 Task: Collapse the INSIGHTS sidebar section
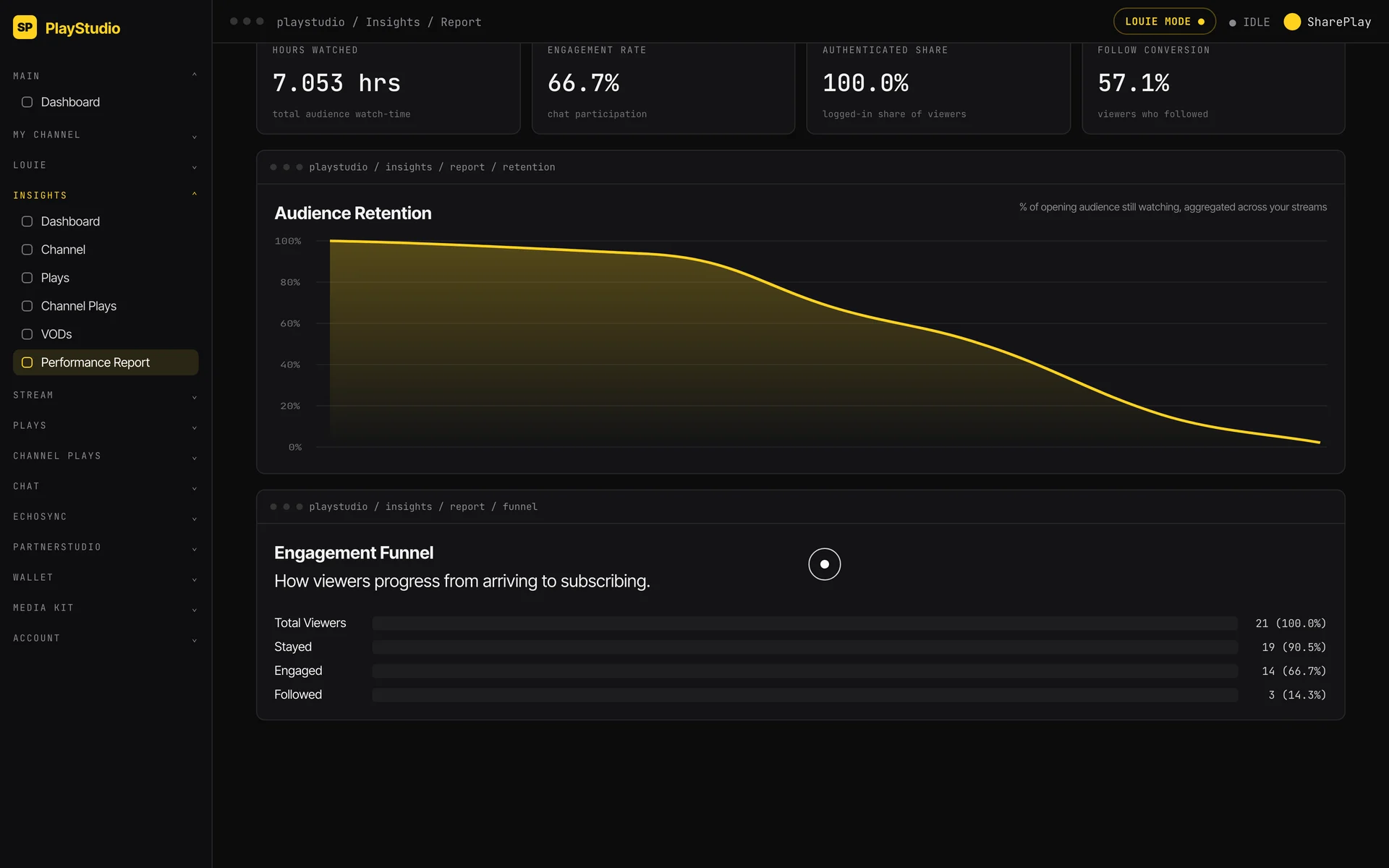(x=105, y=195)
